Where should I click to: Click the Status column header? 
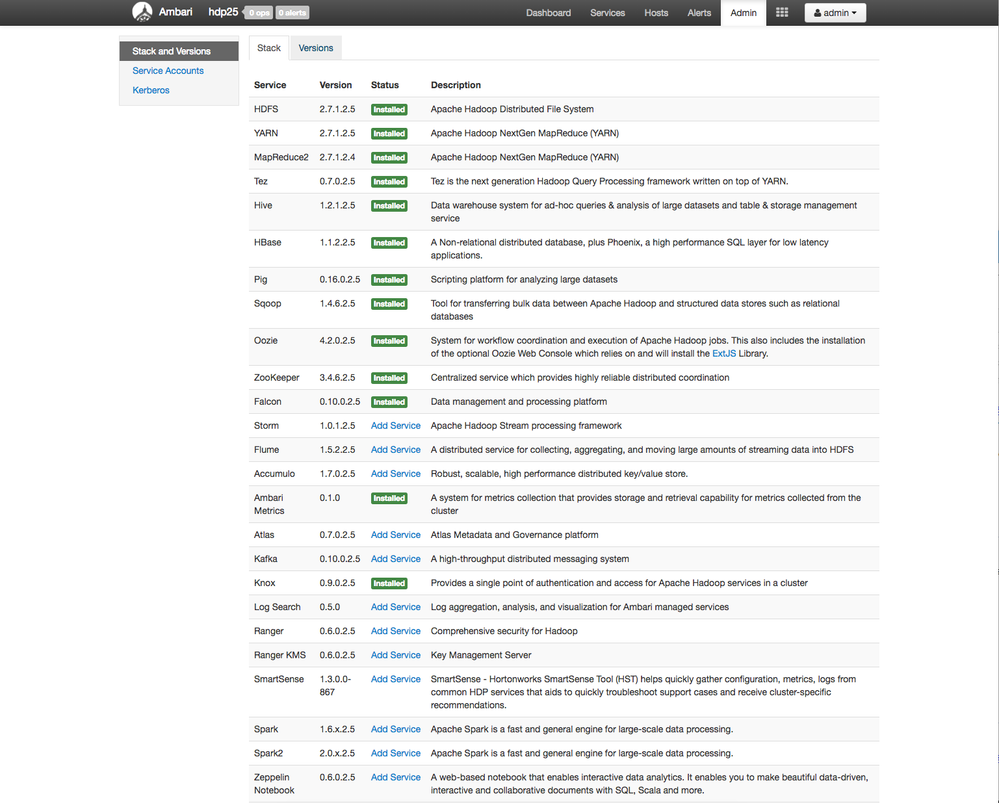coord(385,85)
